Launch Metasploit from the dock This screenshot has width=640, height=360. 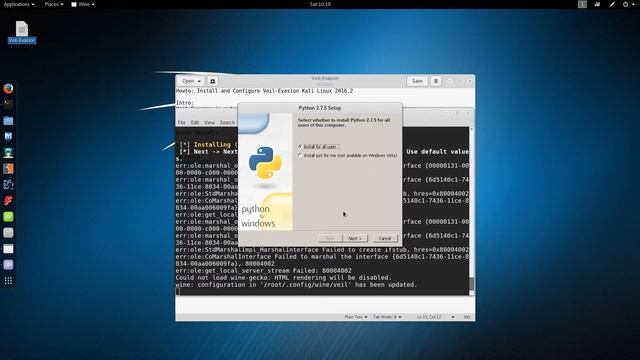[8, 137]
